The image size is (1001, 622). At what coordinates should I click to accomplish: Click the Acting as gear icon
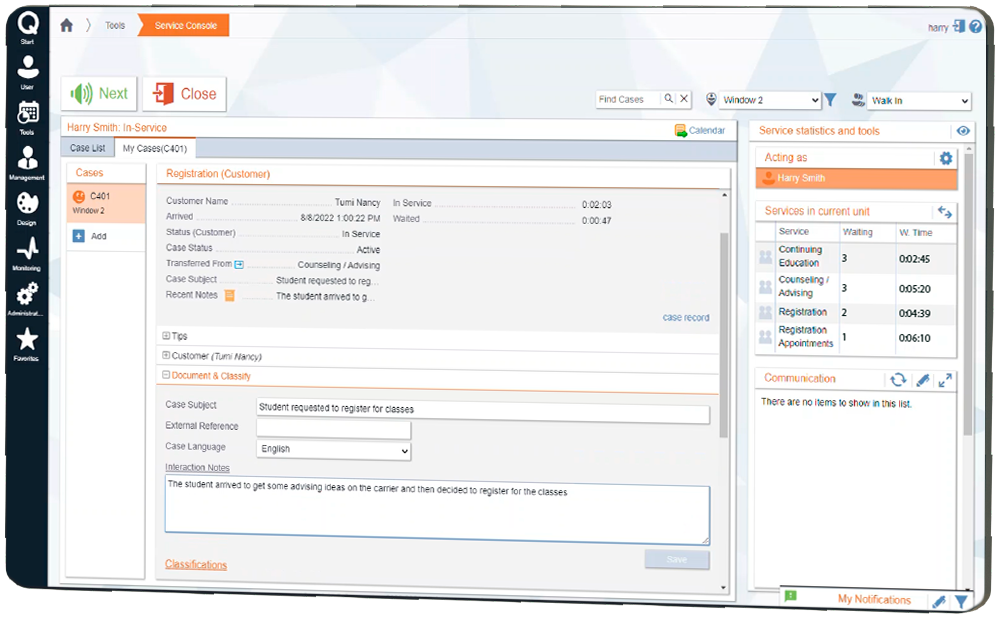click(x=945, y=158)
